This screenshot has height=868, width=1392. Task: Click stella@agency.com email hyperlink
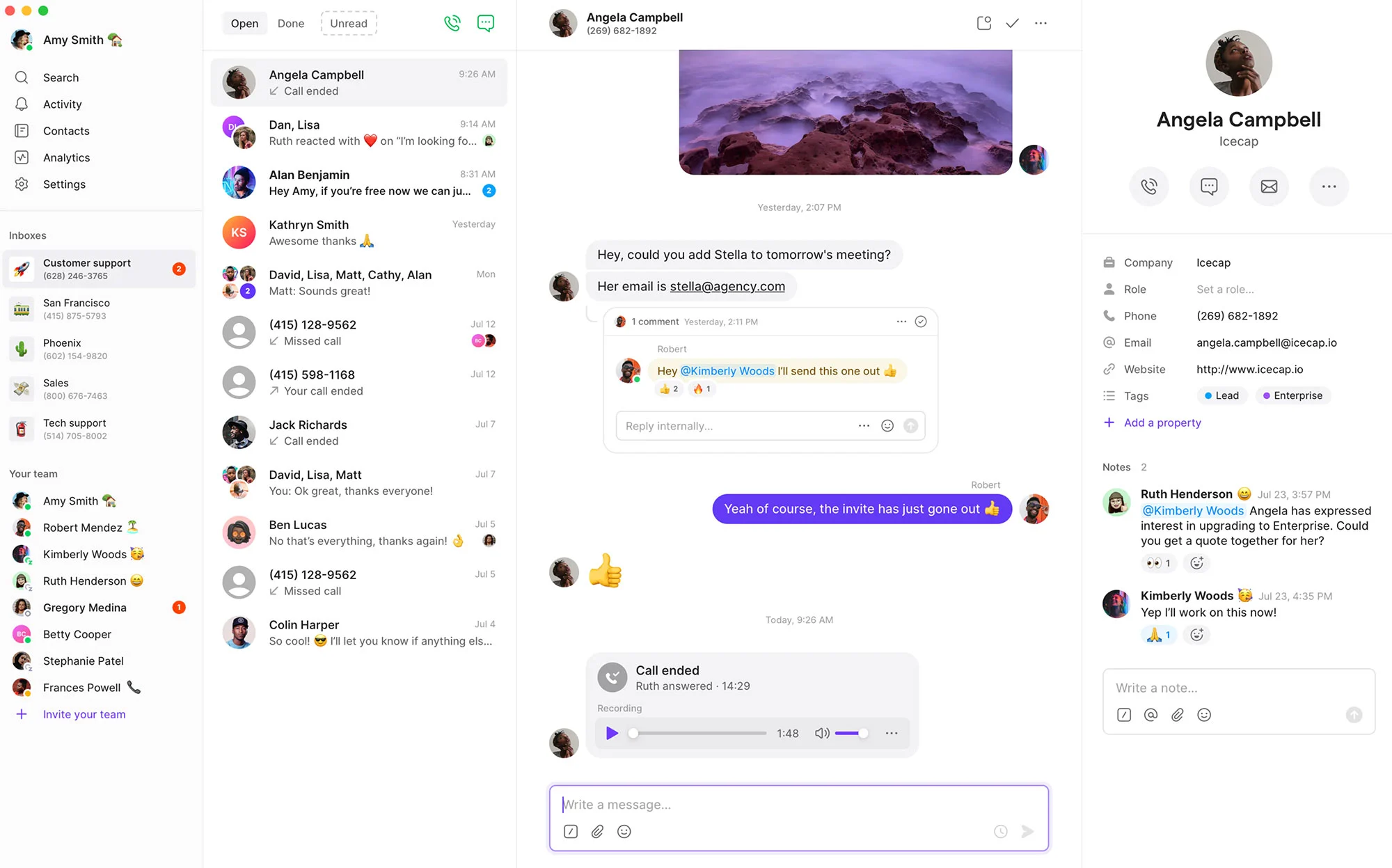[727, 287]
